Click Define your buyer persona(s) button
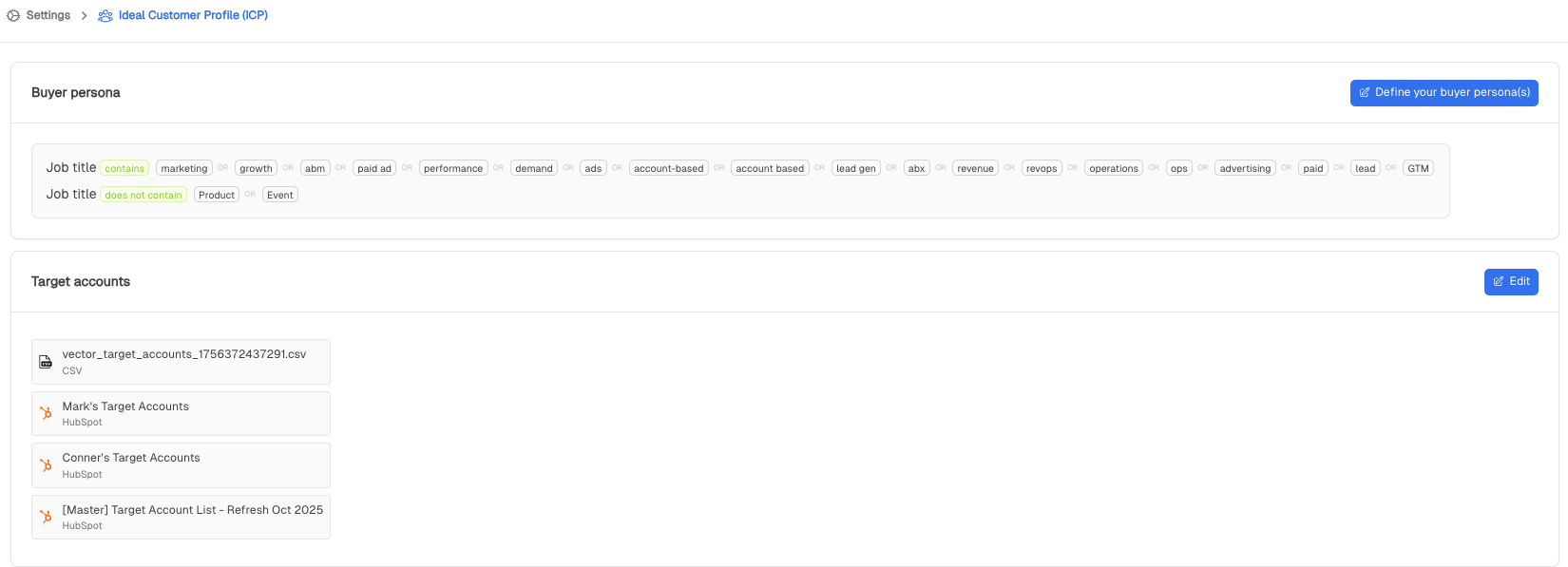 (x=1444, y=92)
